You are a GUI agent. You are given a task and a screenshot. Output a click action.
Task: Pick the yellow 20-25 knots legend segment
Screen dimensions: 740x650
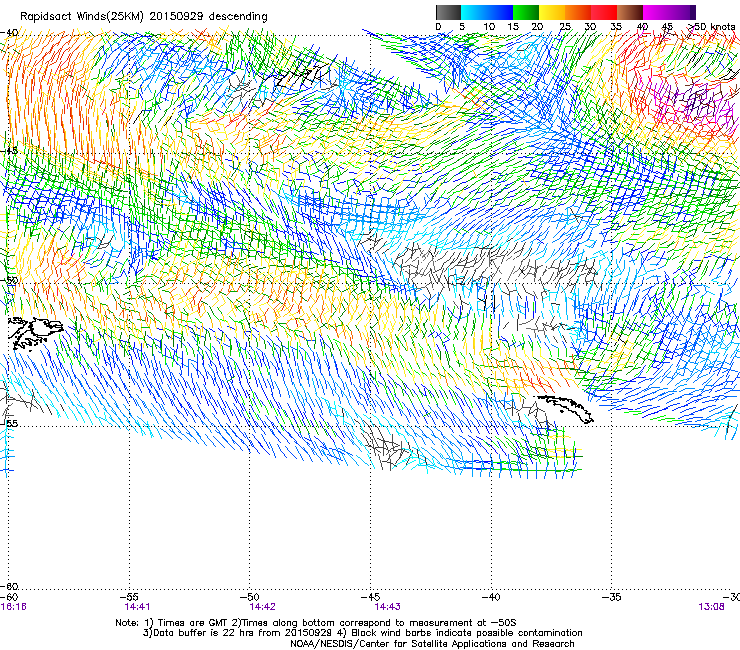click(x=552, y=12)
